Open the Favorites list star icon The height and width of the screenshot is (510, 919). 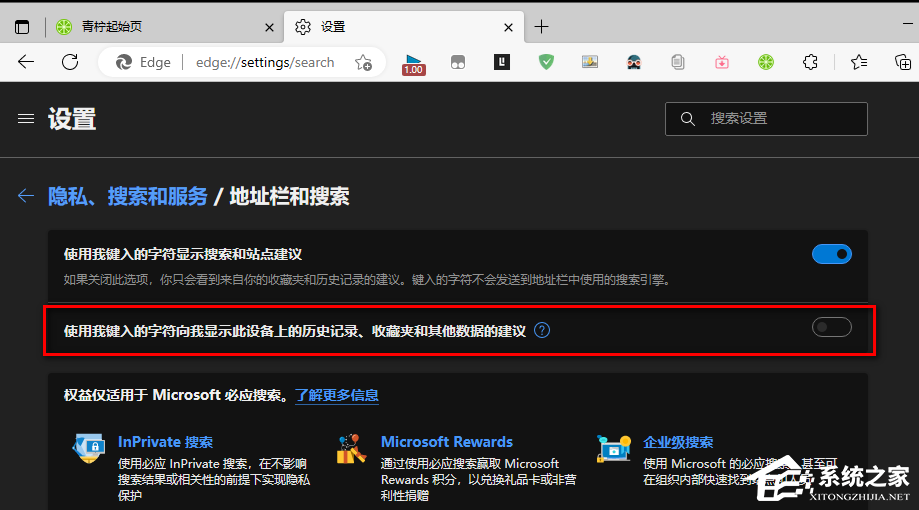859,62
